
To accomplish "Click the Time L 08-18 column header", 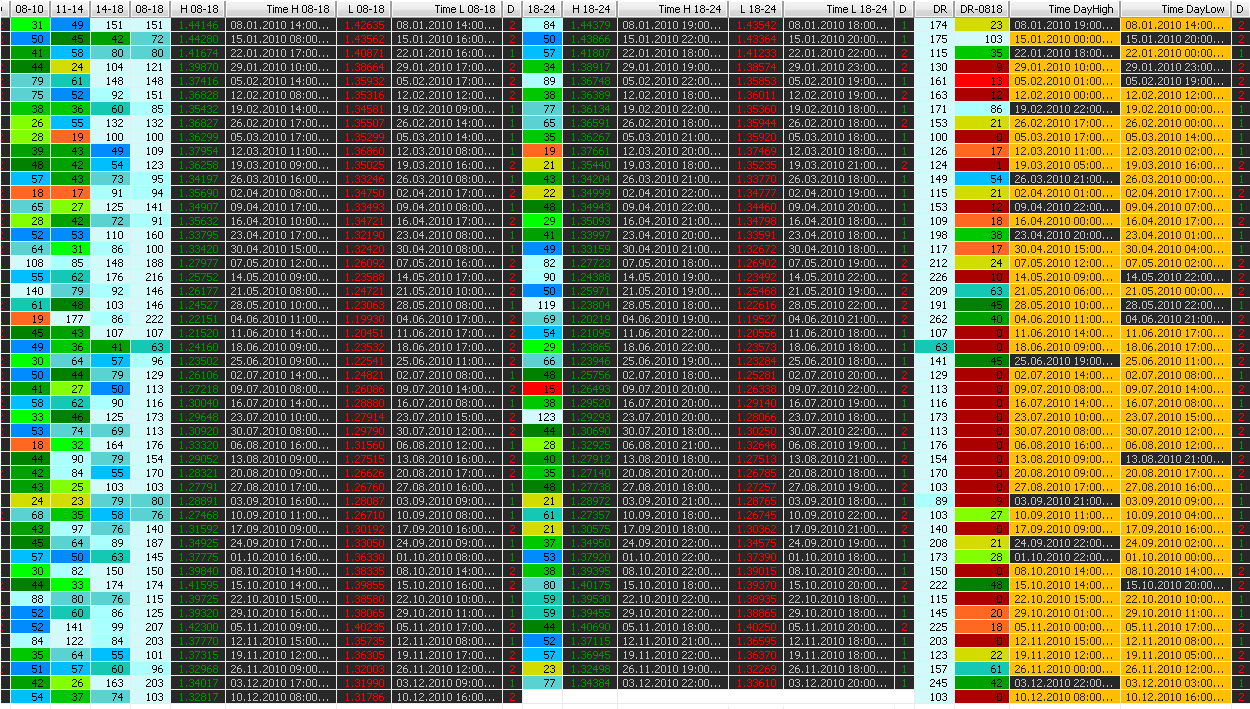I will (x=447, y=8).
